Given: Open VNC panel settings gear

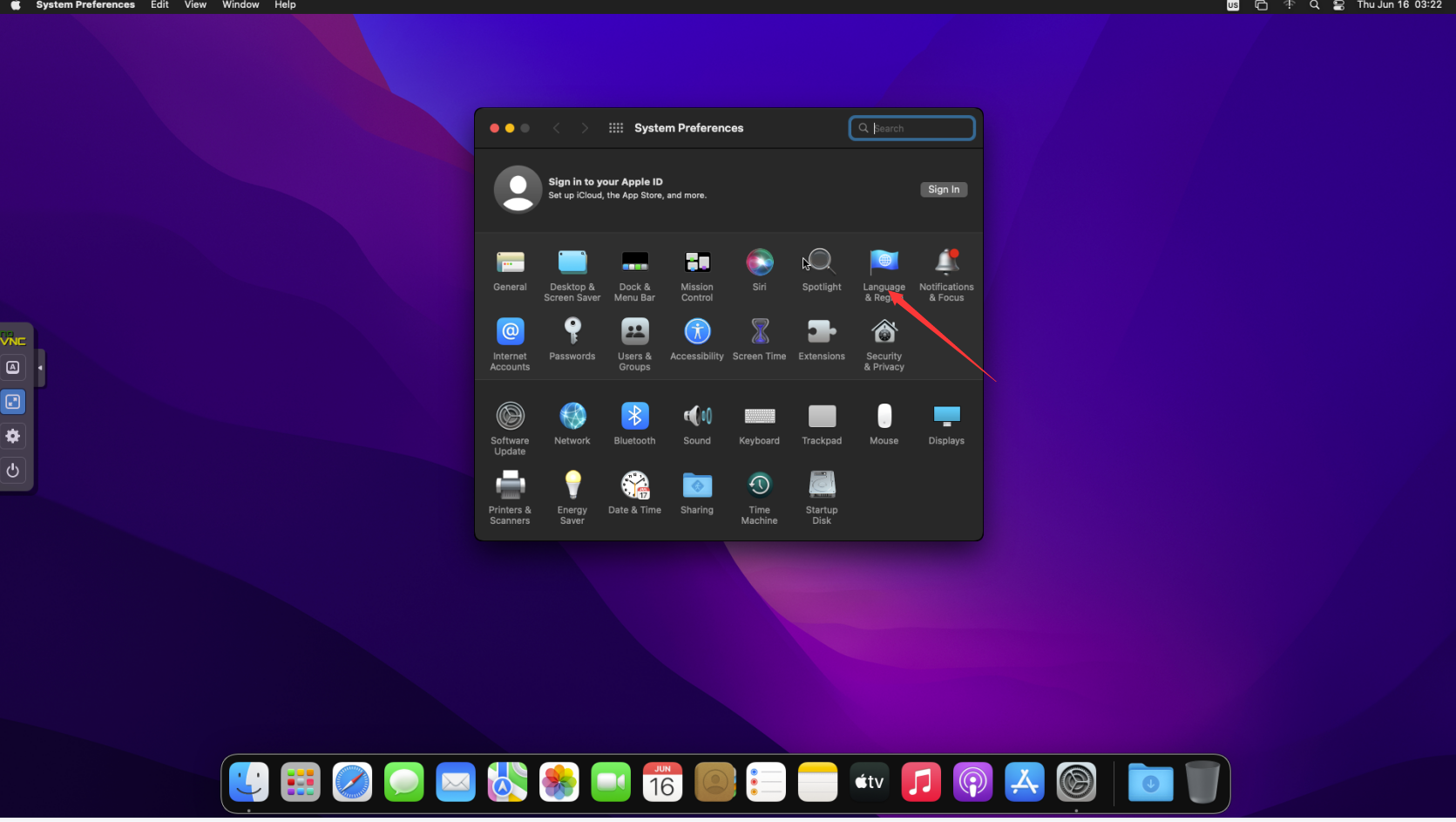Looking at the screenshot, I should (13, 436).
